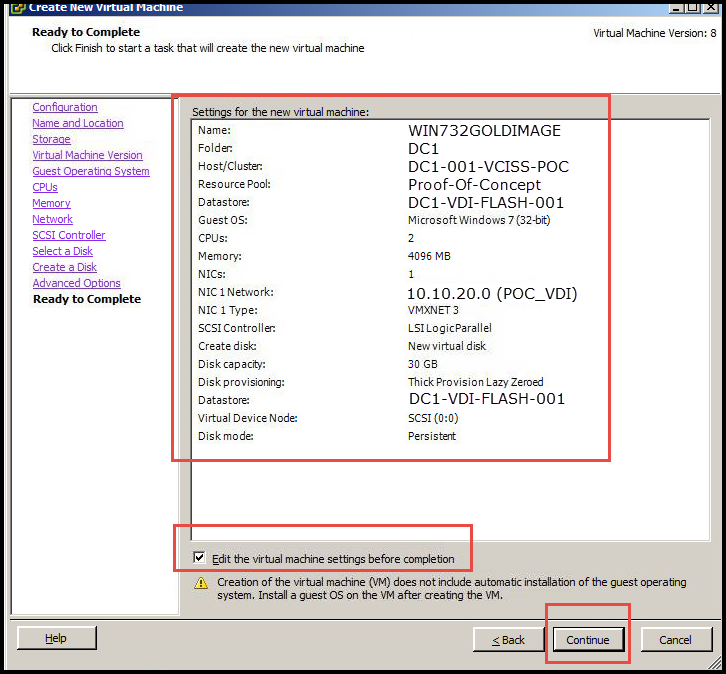Click the Ready to Complete sidebar step
This screenshot has width=726, height=674.
87,299
